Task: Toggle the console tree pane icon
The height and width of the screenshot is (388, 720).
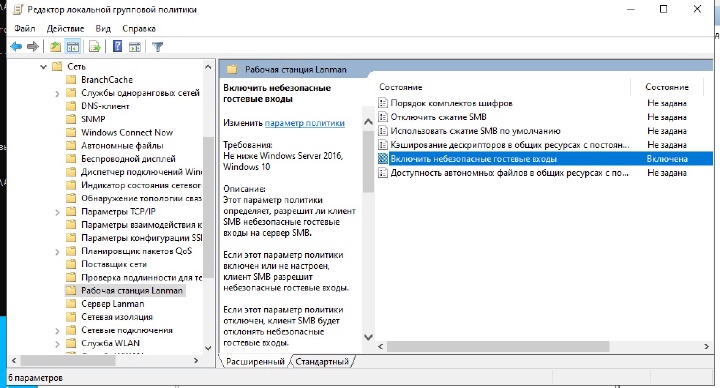Action: 73,46
